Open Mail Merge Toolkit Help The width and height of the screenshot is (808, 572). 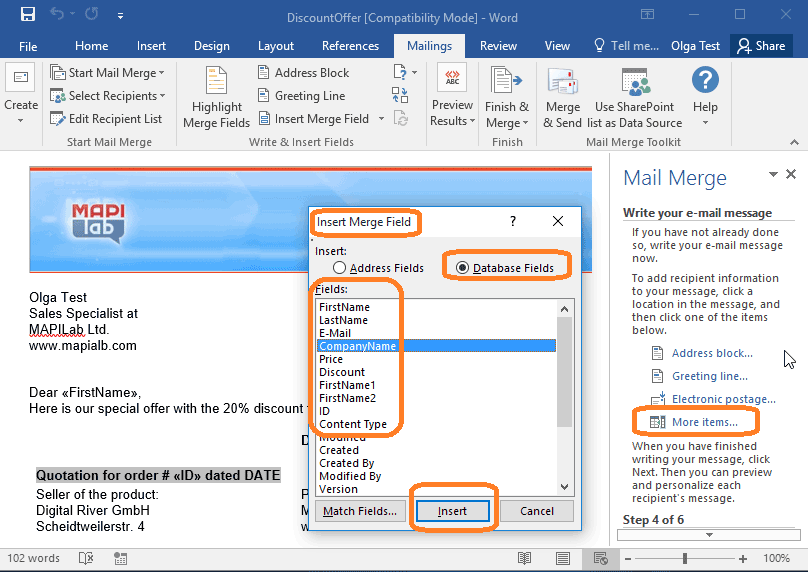[705, 96]
